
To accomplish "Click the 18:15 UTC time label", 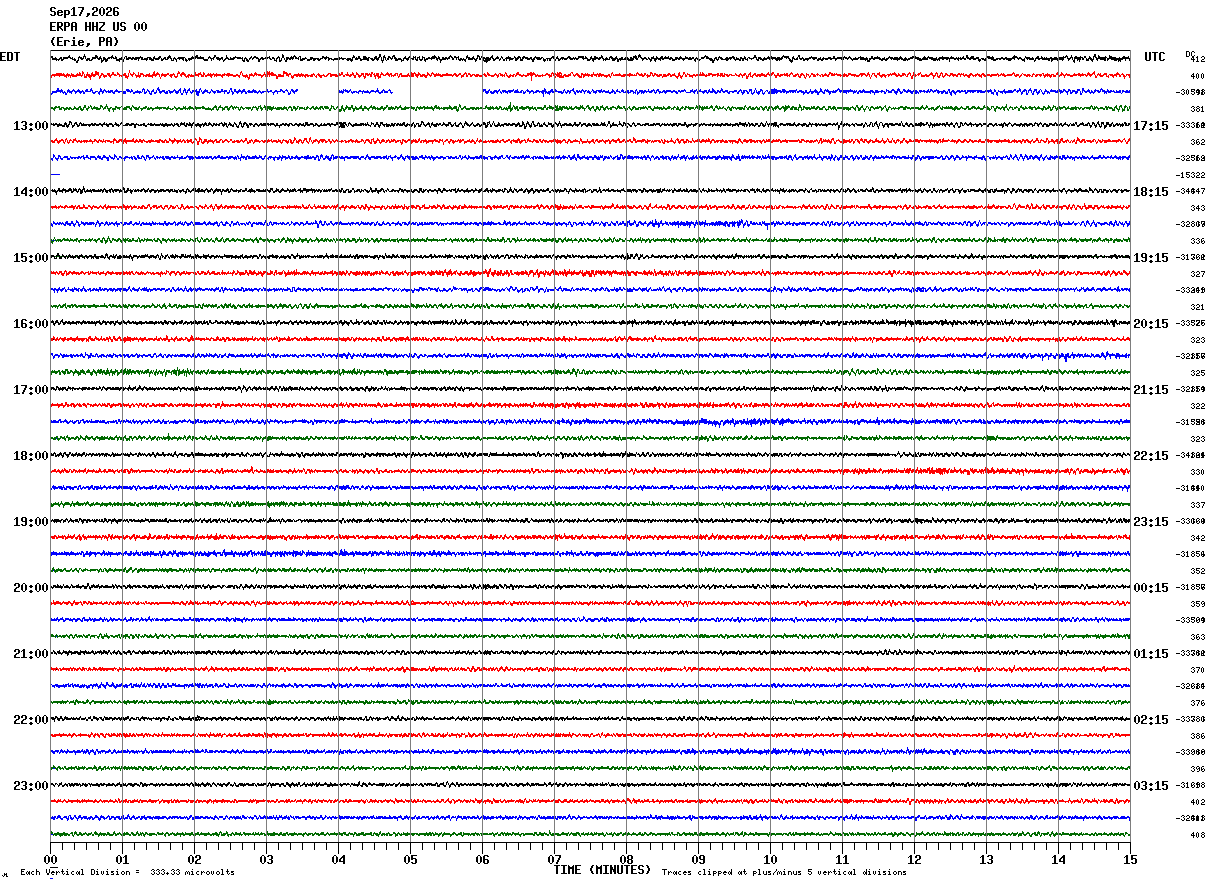I will [1150, 192].
